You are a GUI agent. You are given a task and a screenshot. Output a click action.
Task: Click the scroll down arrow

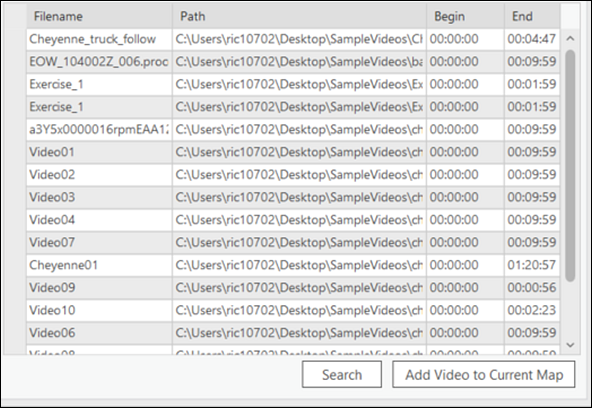click(570, 345)
